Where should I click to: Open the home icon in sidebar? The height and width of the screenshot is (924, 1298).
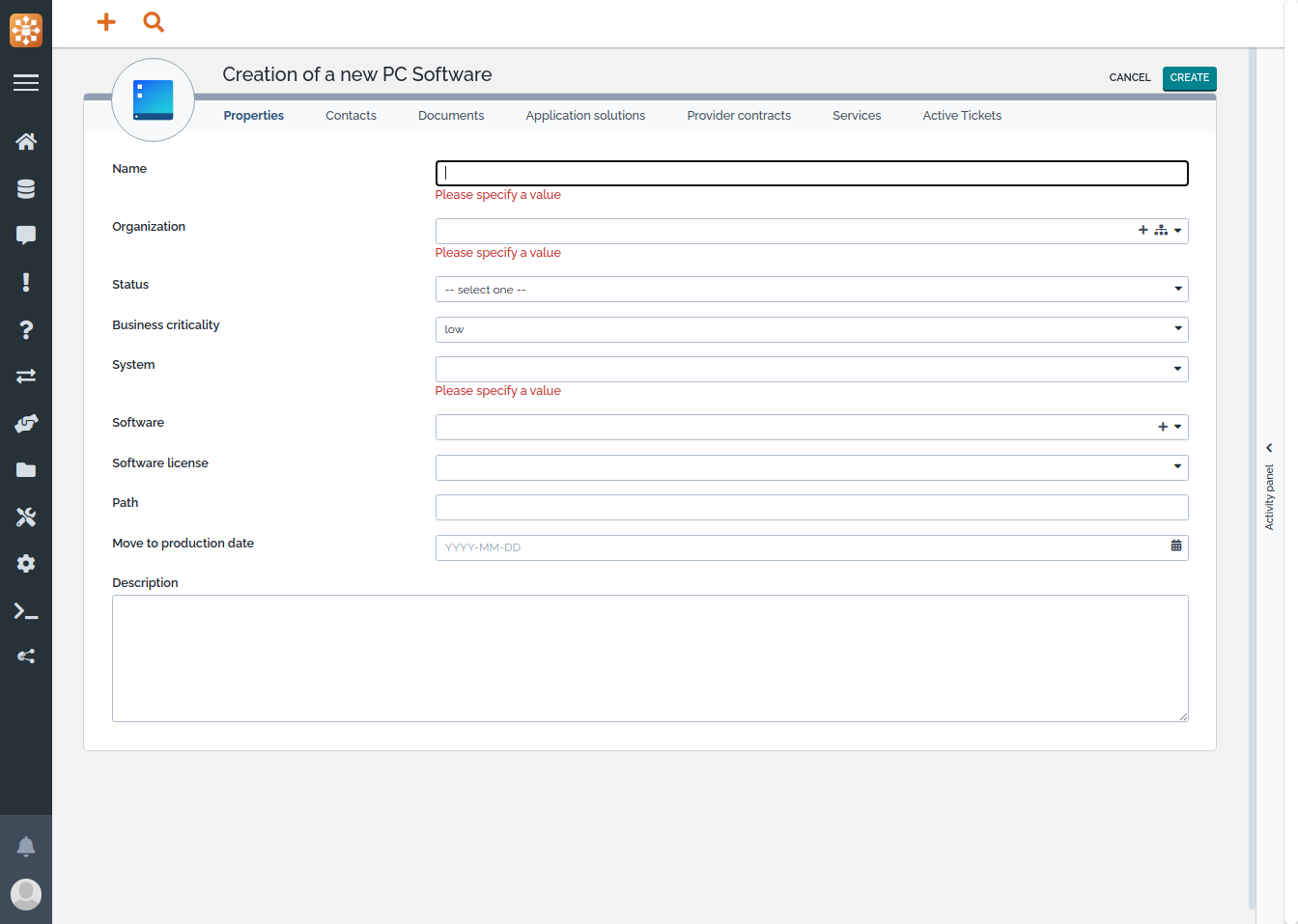tap(26, 142)
